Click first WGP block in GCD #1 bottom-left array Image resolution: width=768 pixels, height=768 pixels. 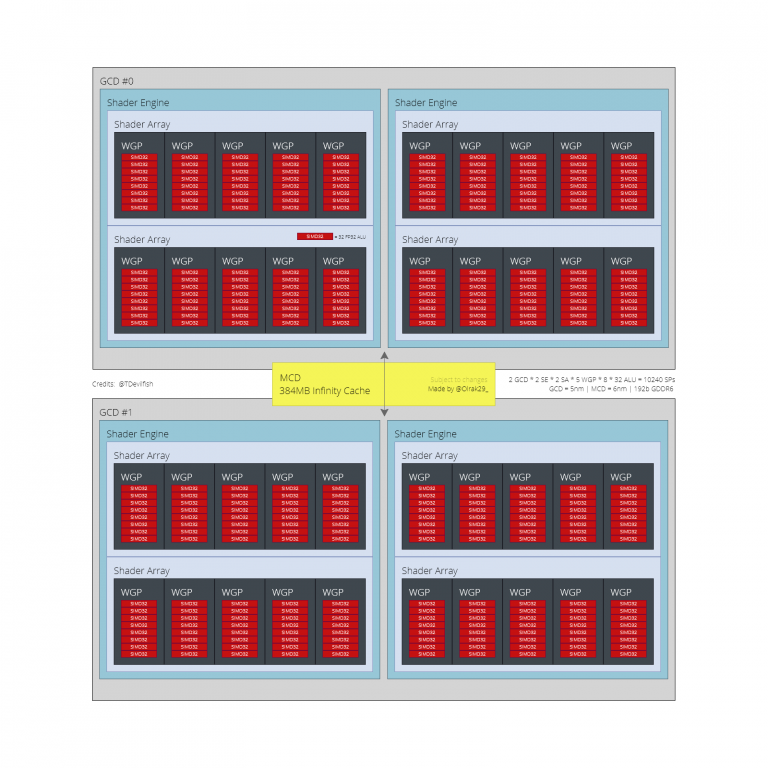(x=139, y=621)
